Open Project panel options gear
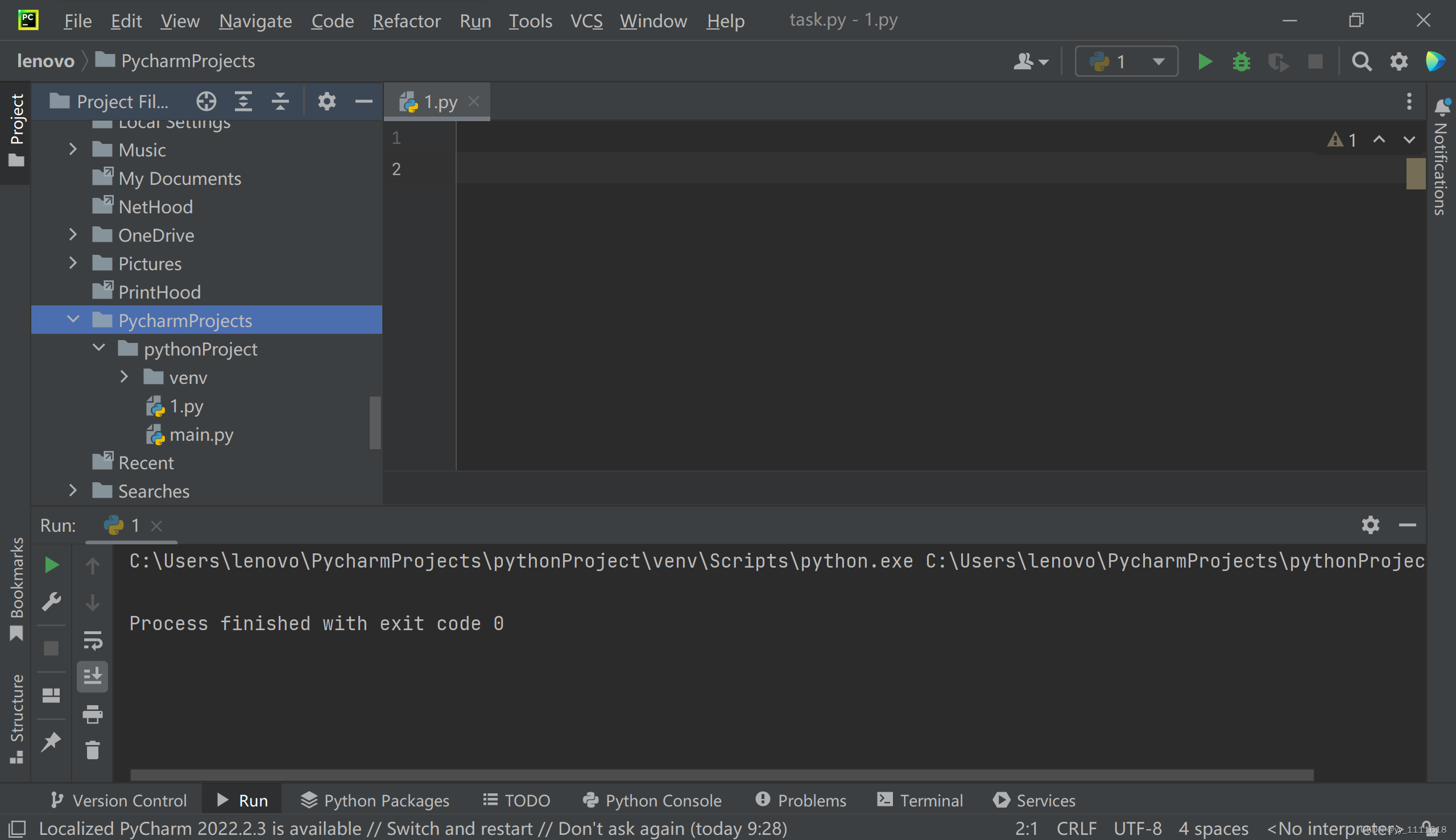1456x840 pixels. [x=326, y=102]
